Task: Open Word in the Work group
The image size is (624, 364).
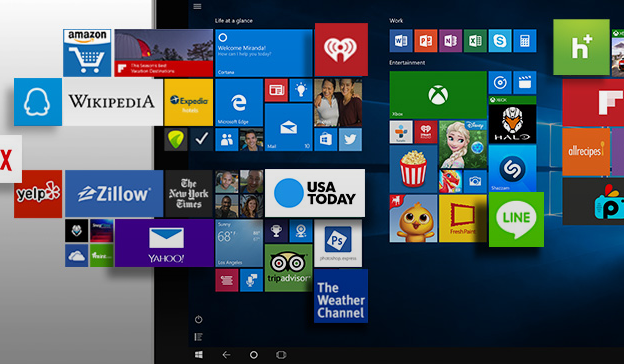Action: 401,41
